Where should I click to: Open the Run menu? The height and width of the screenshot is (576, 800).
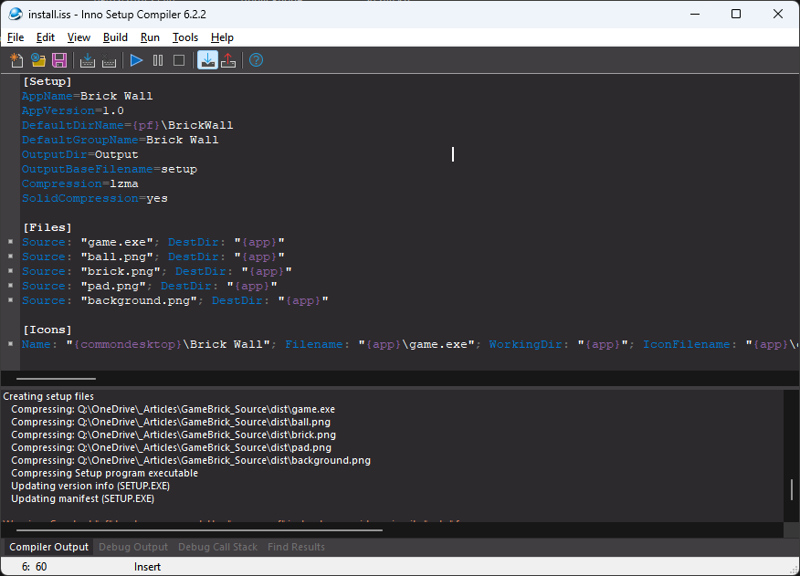point(150,37)
